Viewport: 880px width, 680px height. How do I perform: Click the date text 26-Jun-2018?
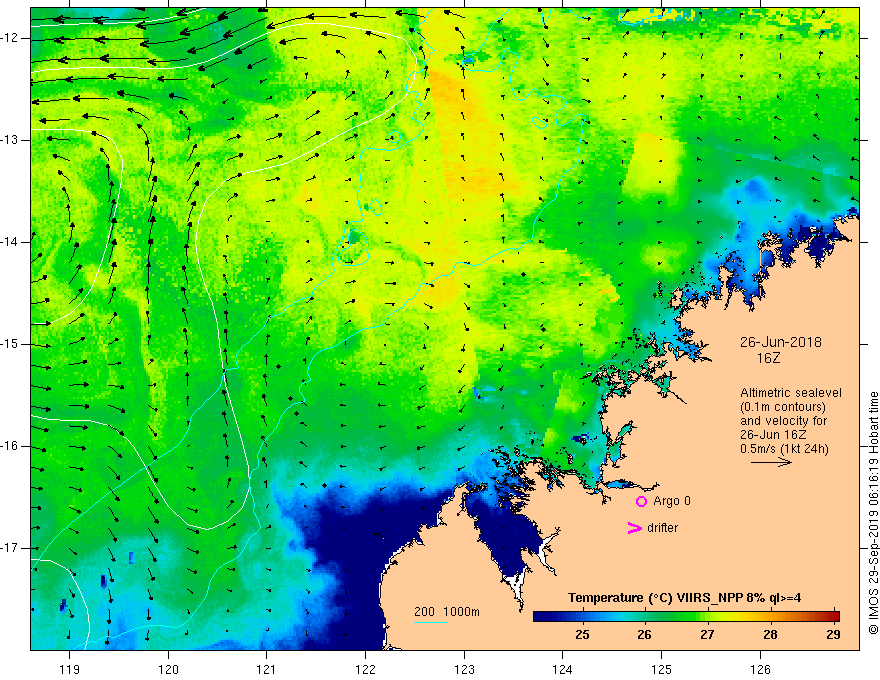pyautogui.click(x=781, y=342)
